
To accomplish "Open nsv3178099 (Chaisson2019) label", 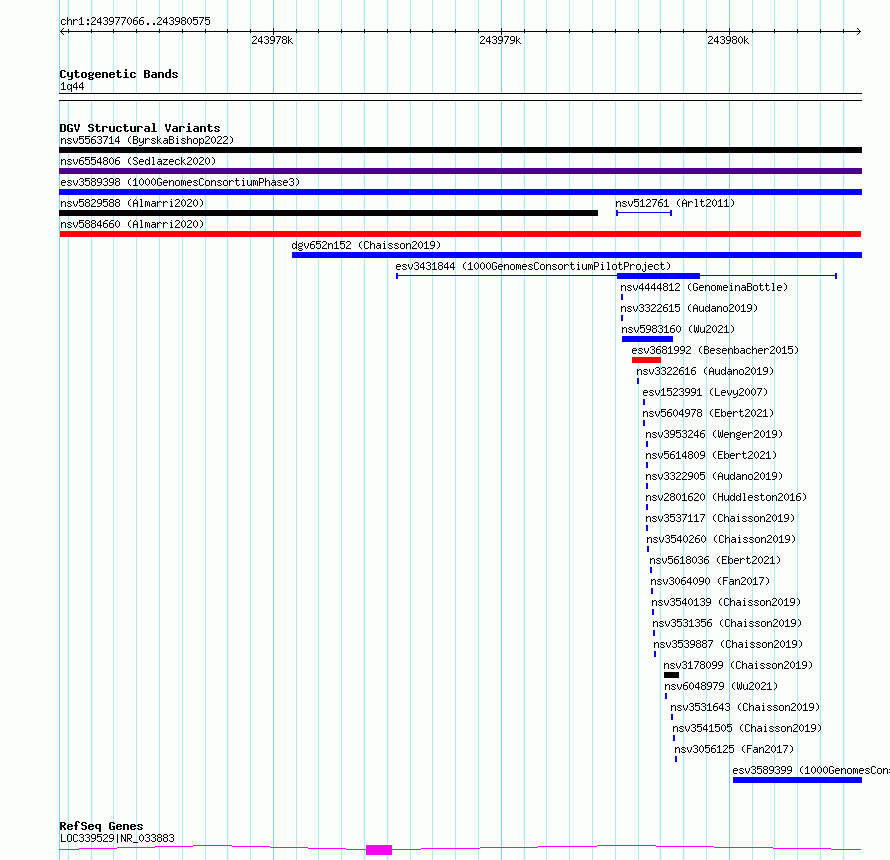I will 738,665.
